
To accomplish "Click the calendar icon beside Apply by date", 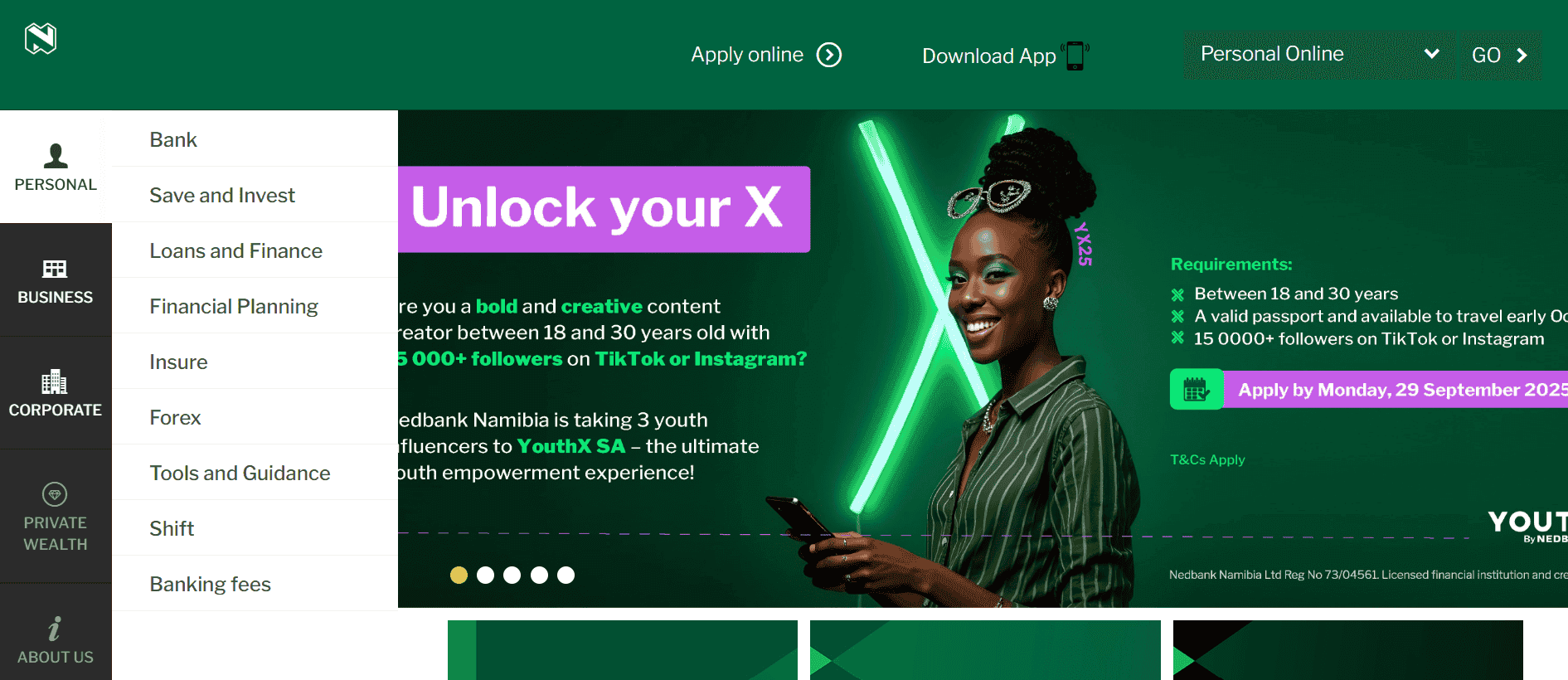I will [1196, 389].
